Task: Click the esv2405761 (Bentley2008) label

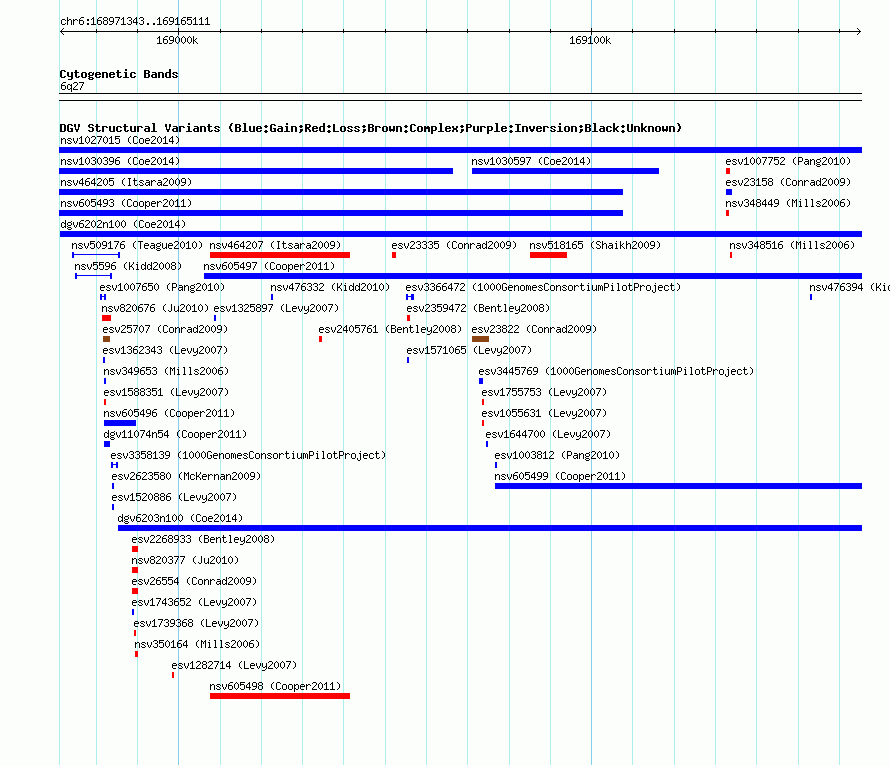Action: tap(391, 329)
